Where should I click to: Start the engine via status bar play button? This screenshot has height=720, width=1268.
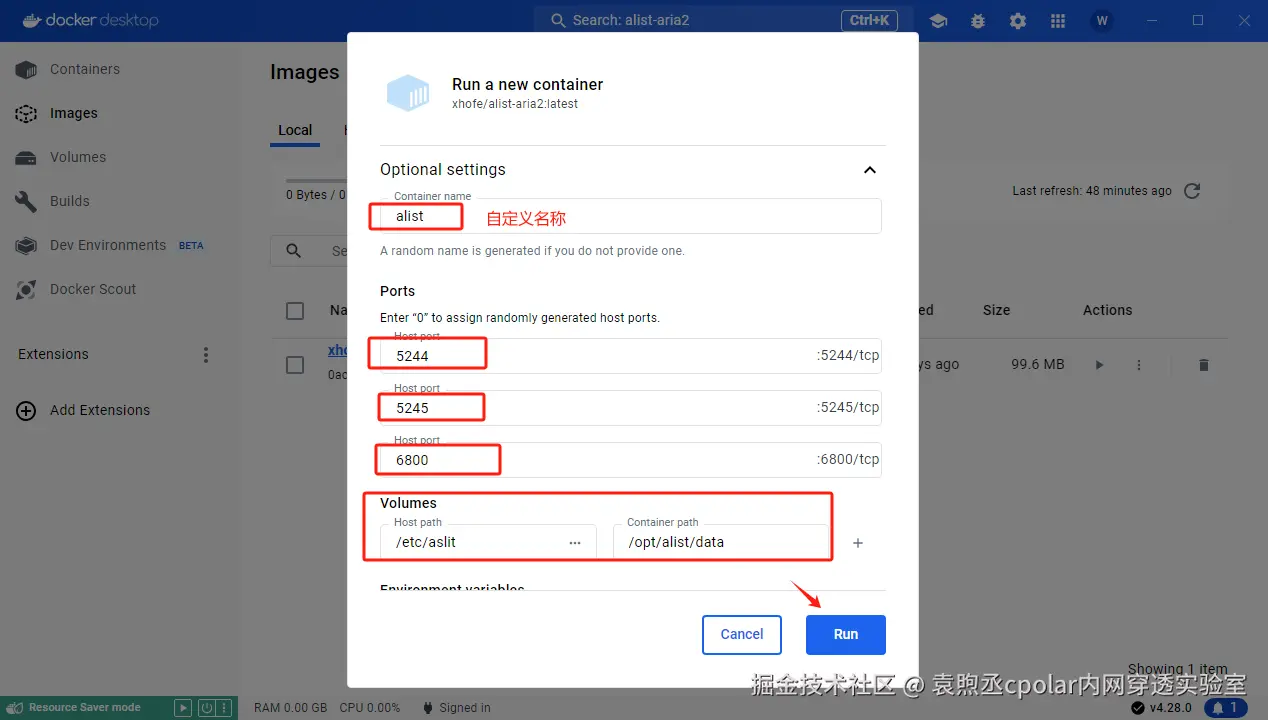(x=183, y=708)
